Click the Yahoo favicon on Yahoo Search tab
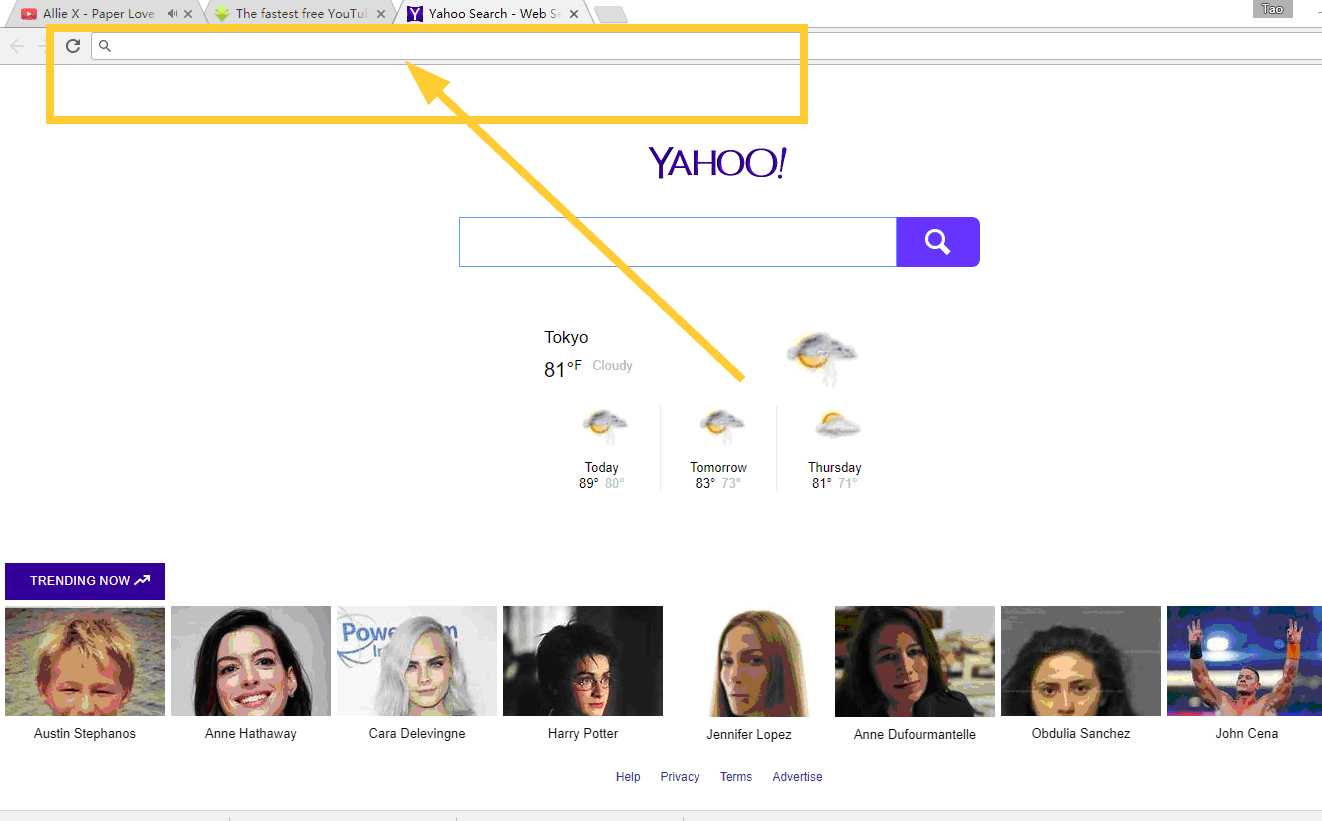This screenshot has height=821, width=1322. (415, 14)
